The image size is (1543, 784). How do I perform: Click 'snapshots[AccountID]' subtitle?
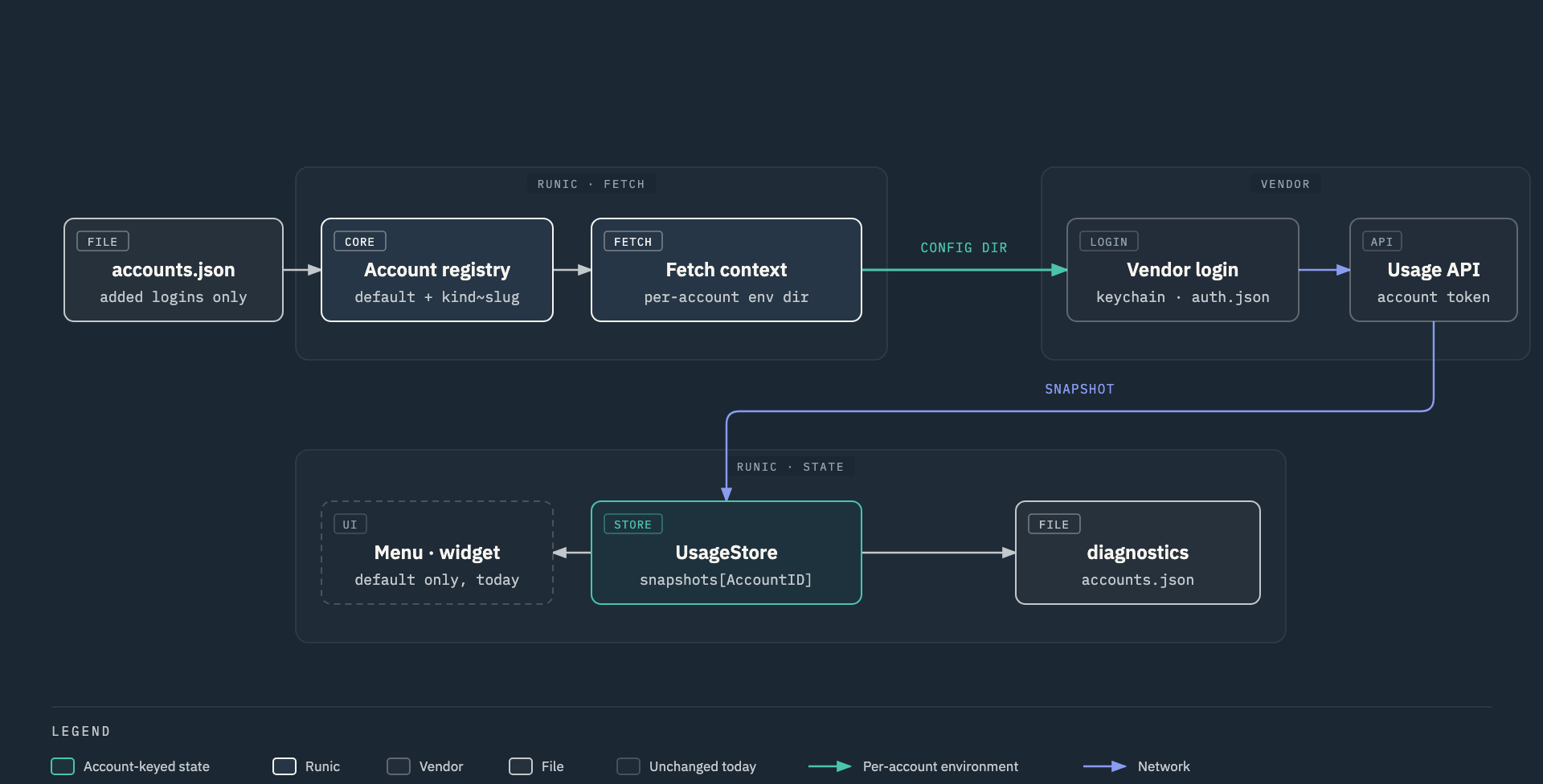tap(726, 580)
